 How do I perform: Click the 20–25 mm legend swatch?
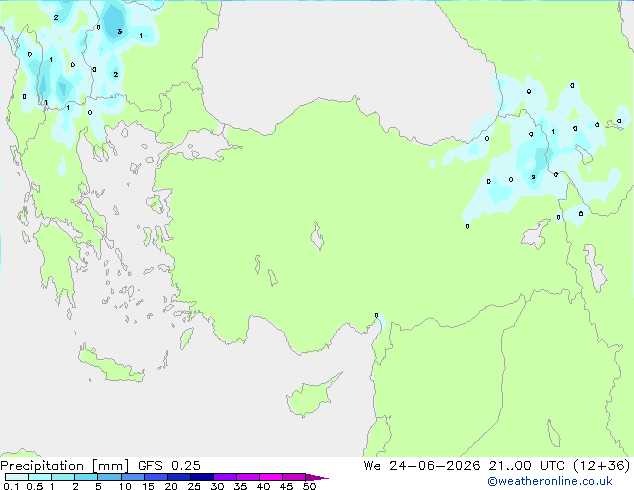[x=178, y=477]
